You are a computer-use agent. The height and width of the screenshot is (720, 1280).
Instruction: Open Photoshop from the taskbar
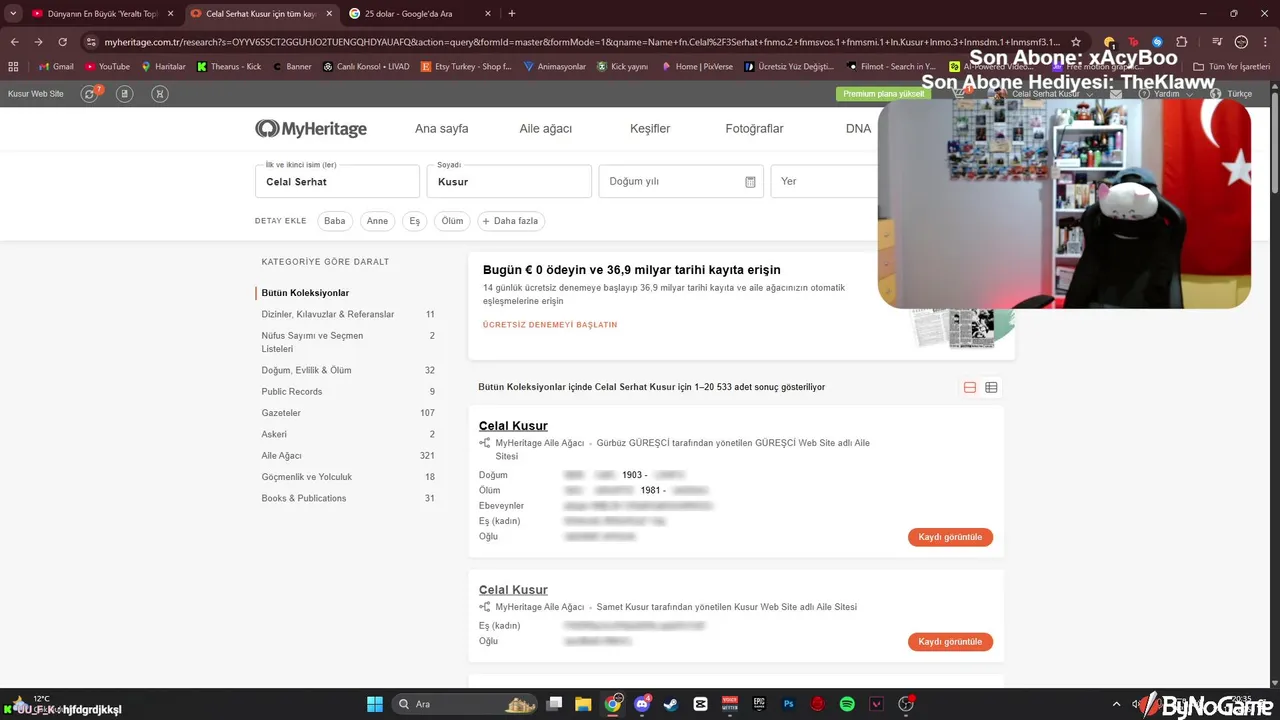point(788,704)
